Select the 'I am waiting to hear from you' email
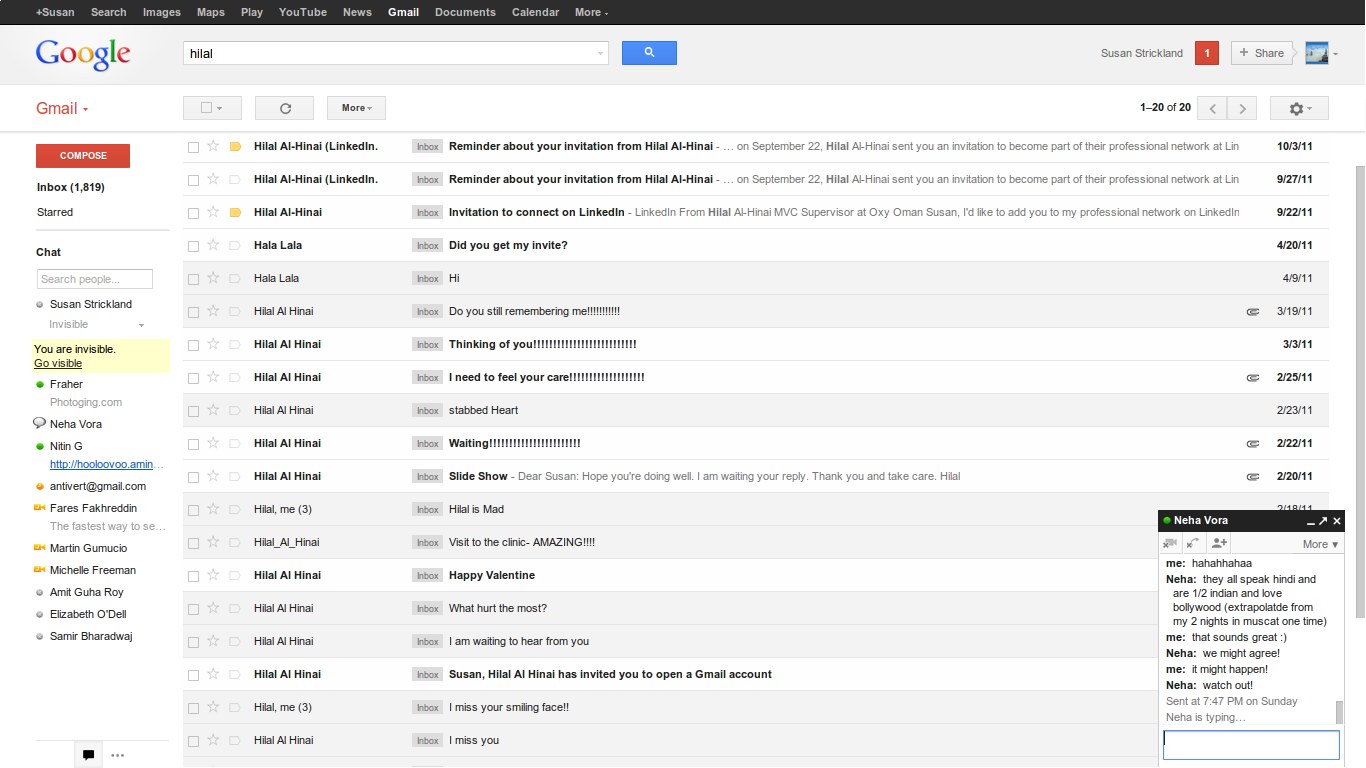The width and height of the screenshot is (1366, 768). pos(193,641)
